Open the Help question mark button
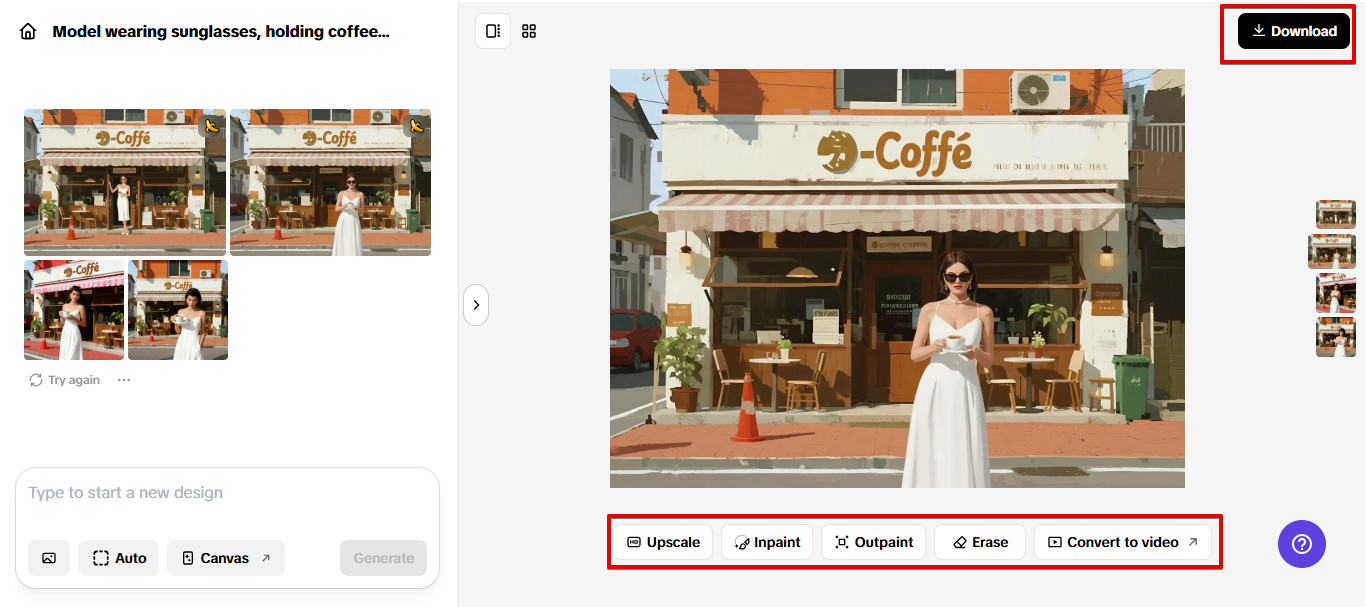The image size is (1365, 607). coord(1301,543)
